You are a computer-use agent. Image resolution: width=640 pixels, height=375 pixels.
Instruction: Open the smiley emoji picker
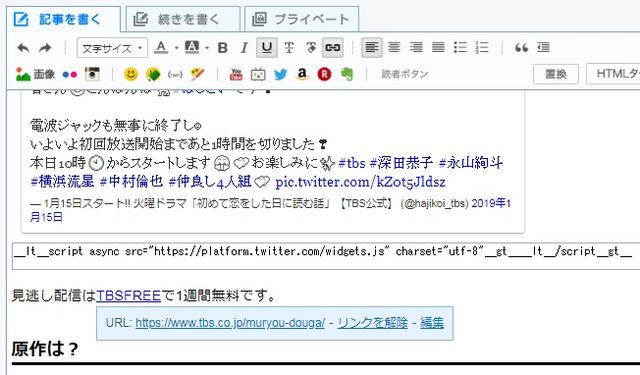tap(131, 74)
